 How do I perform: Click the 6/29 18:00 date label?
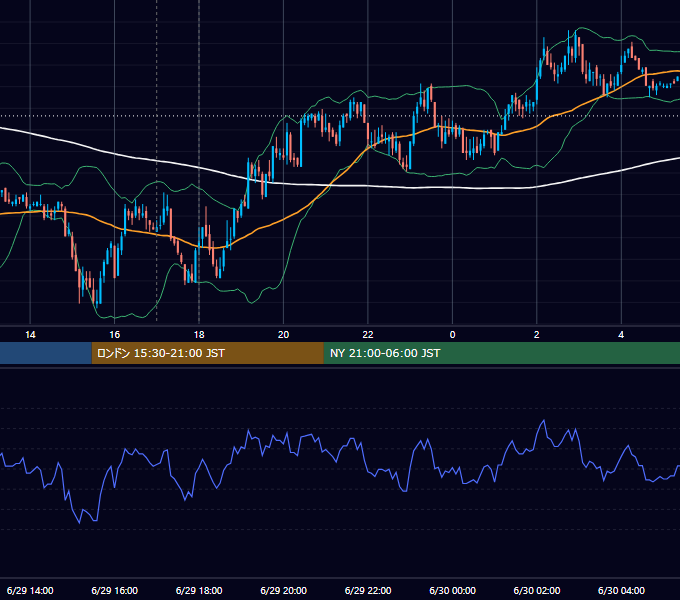(x=199, y=590)
